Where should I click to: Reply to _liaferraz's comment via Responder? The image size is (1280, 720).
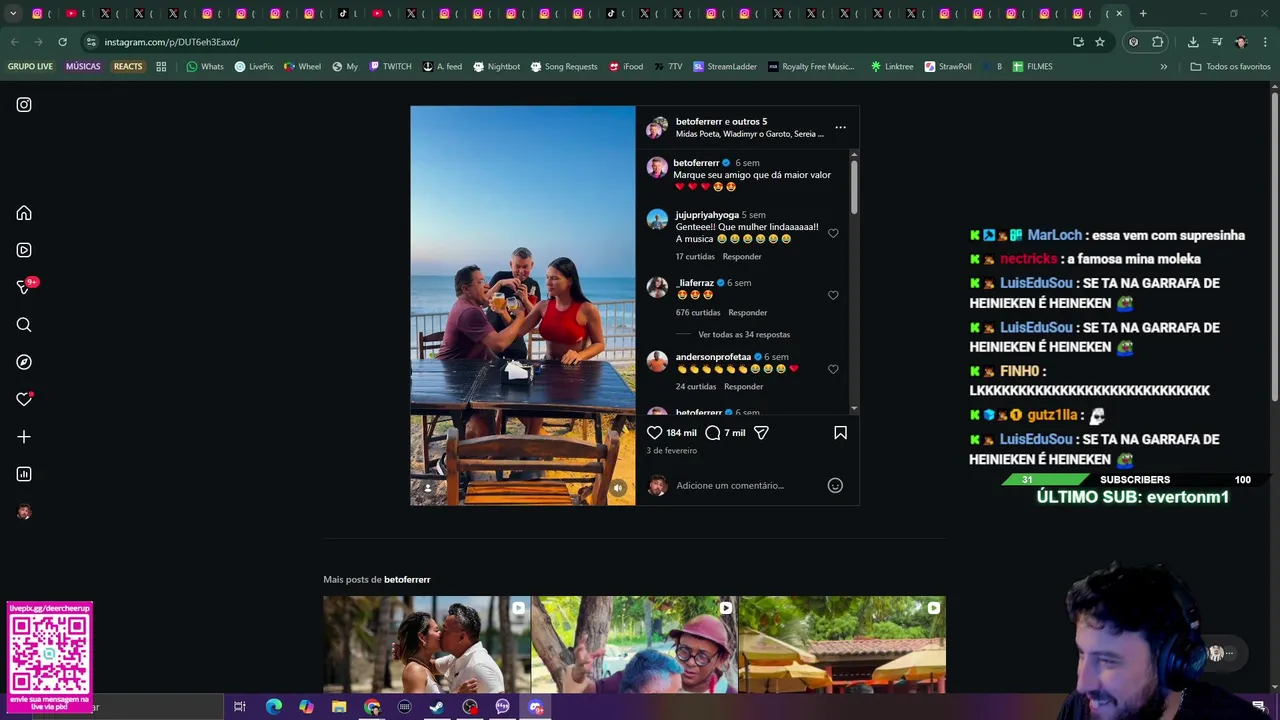(748, 313)
